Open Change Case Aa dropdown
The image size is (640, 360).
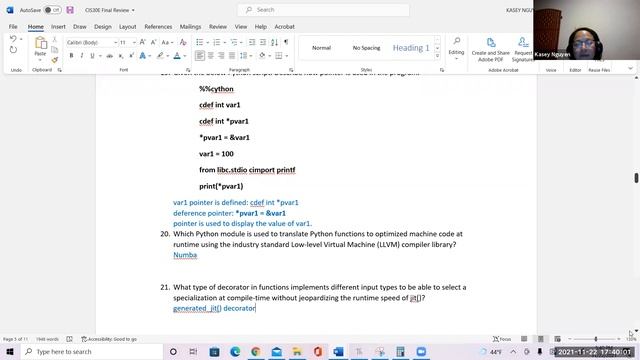point(167,42)
